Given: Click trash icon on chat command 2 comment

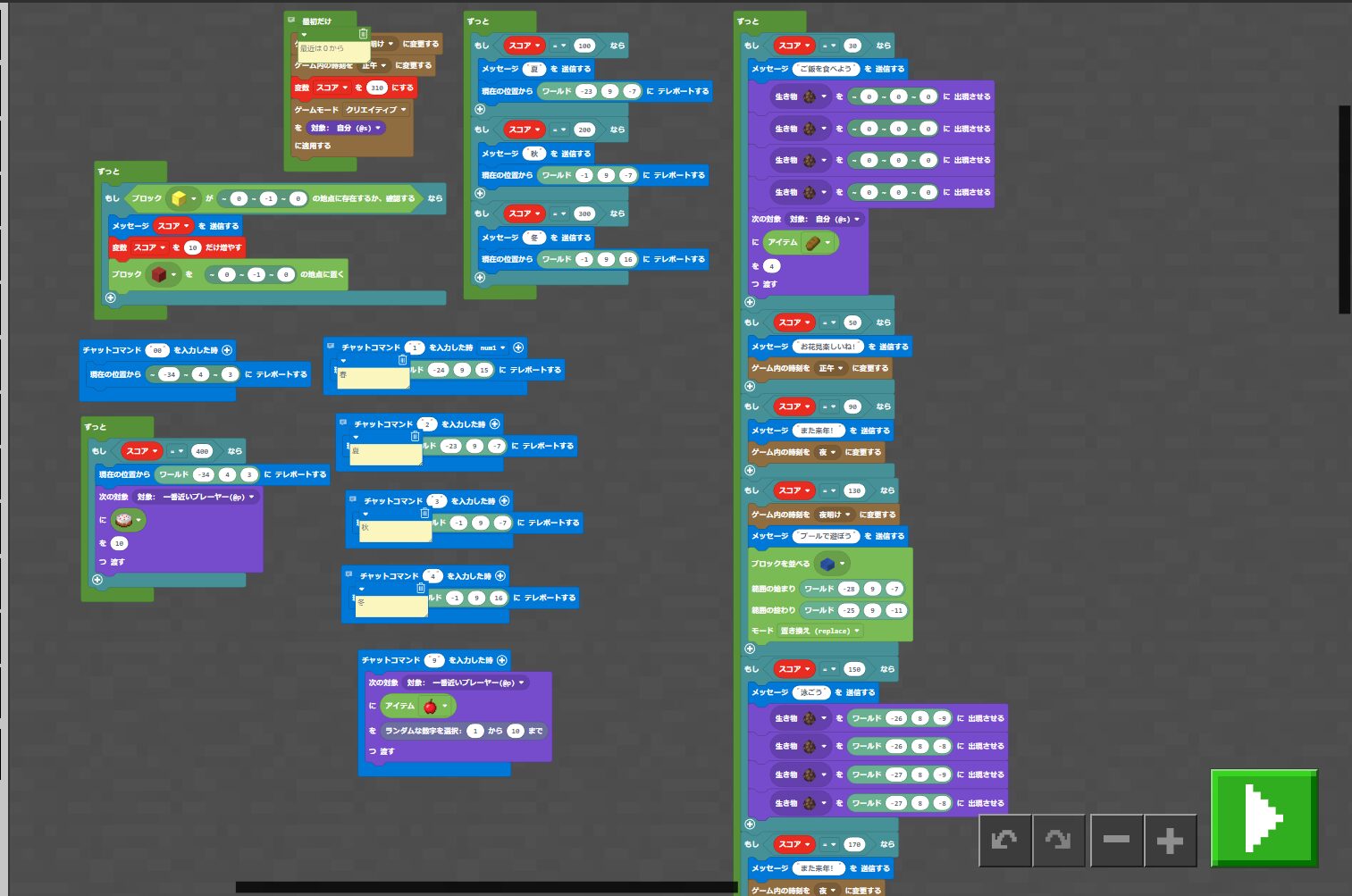Looking at the screenshot, I should tap(415, 436).
